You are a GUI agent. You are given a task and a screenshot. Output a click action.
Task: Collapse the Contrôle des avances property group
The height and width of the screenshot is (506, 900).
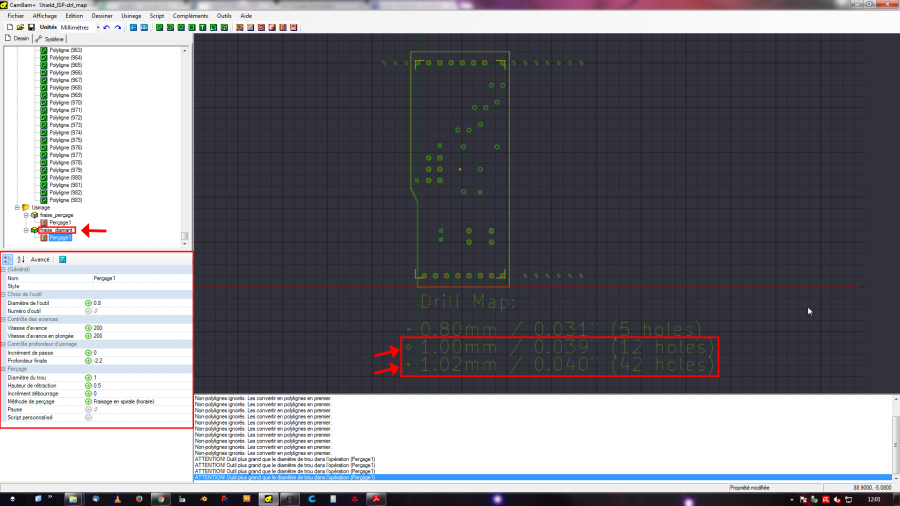tap(3, 320)
